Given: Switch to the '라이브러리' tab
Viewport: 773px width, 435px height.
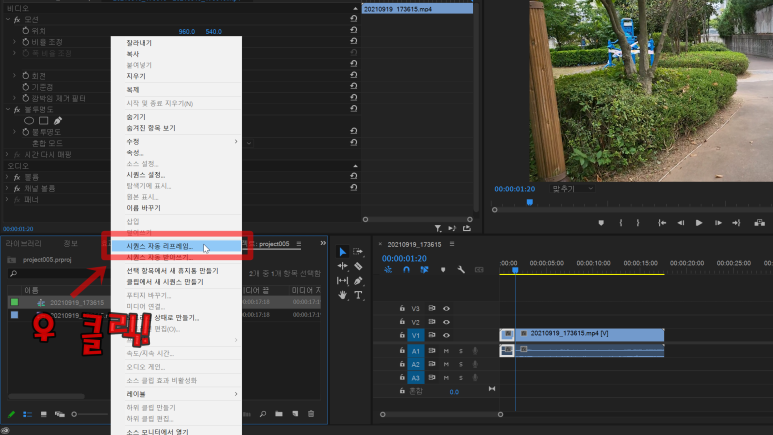Looking at the screenshot, I should click(24, 244).
